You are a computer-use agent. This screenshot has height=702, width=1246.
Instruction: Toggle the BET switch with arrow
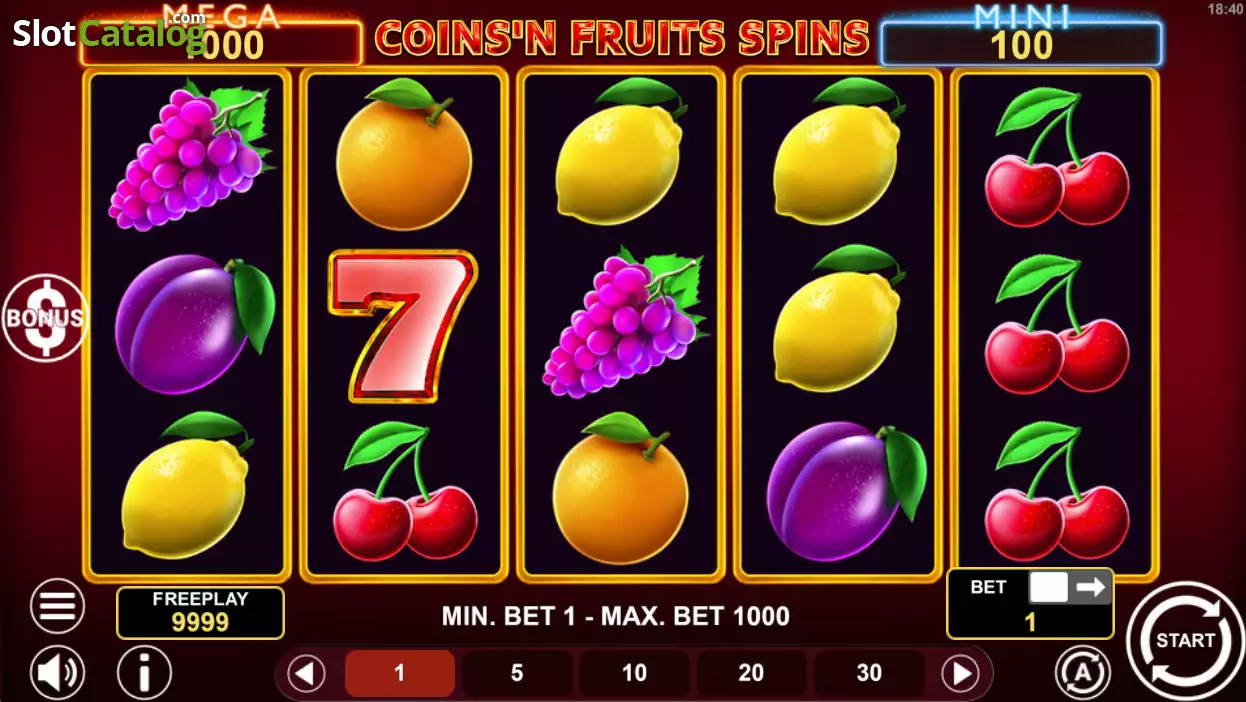pyautogui.click(x=1070, y=587)
